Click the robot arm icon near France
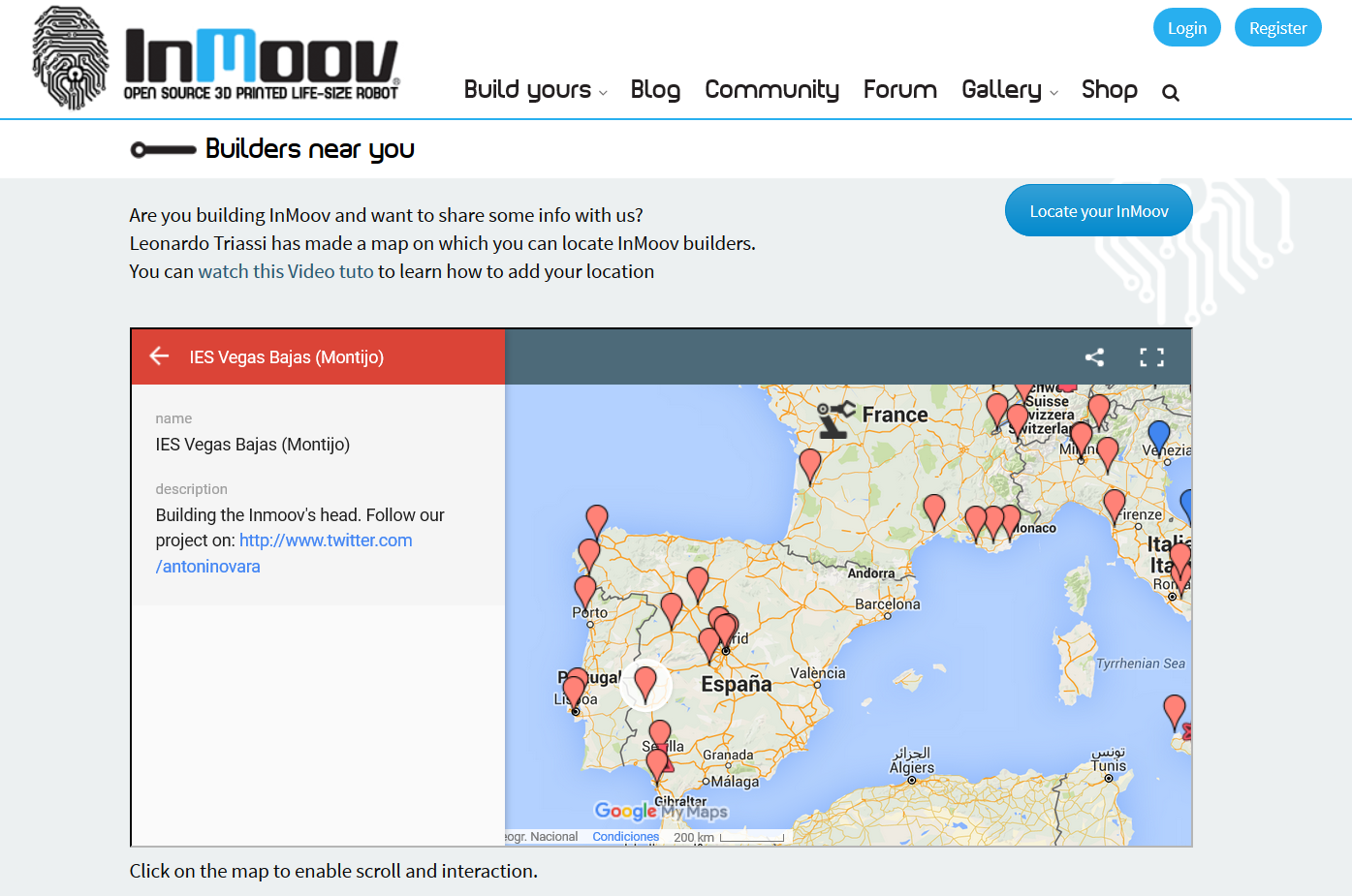Viewport: 1352px width, 896px height. click(833, 419)
